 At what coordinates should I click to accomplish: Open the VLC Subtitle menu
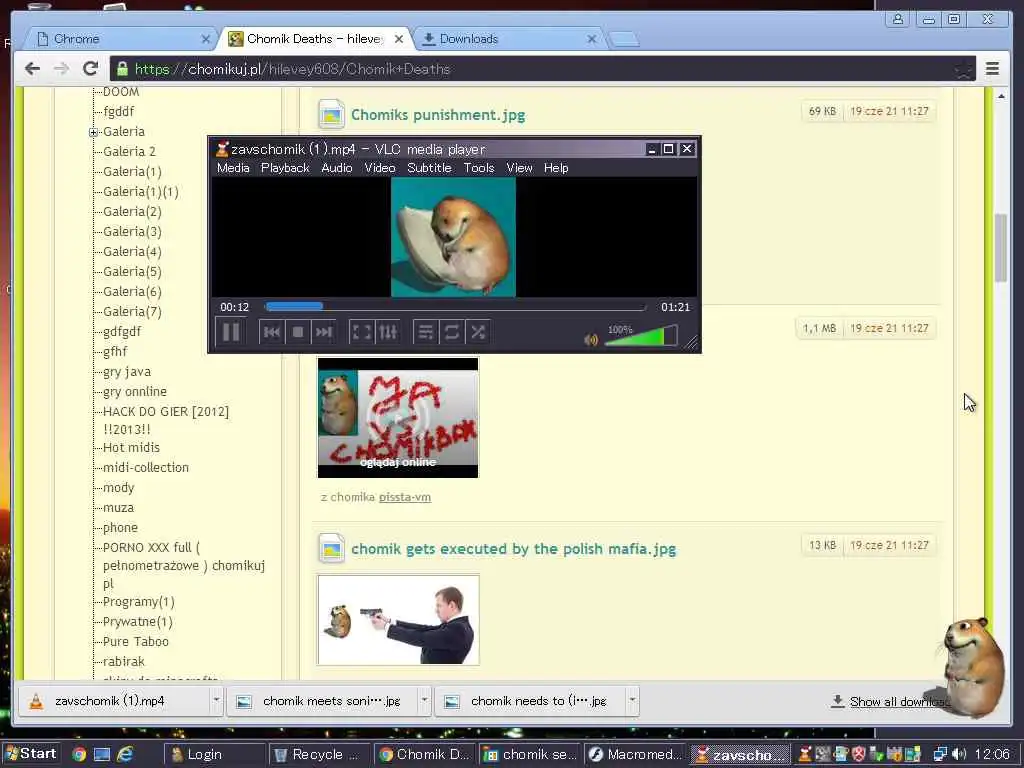click(x=429, y=168)
